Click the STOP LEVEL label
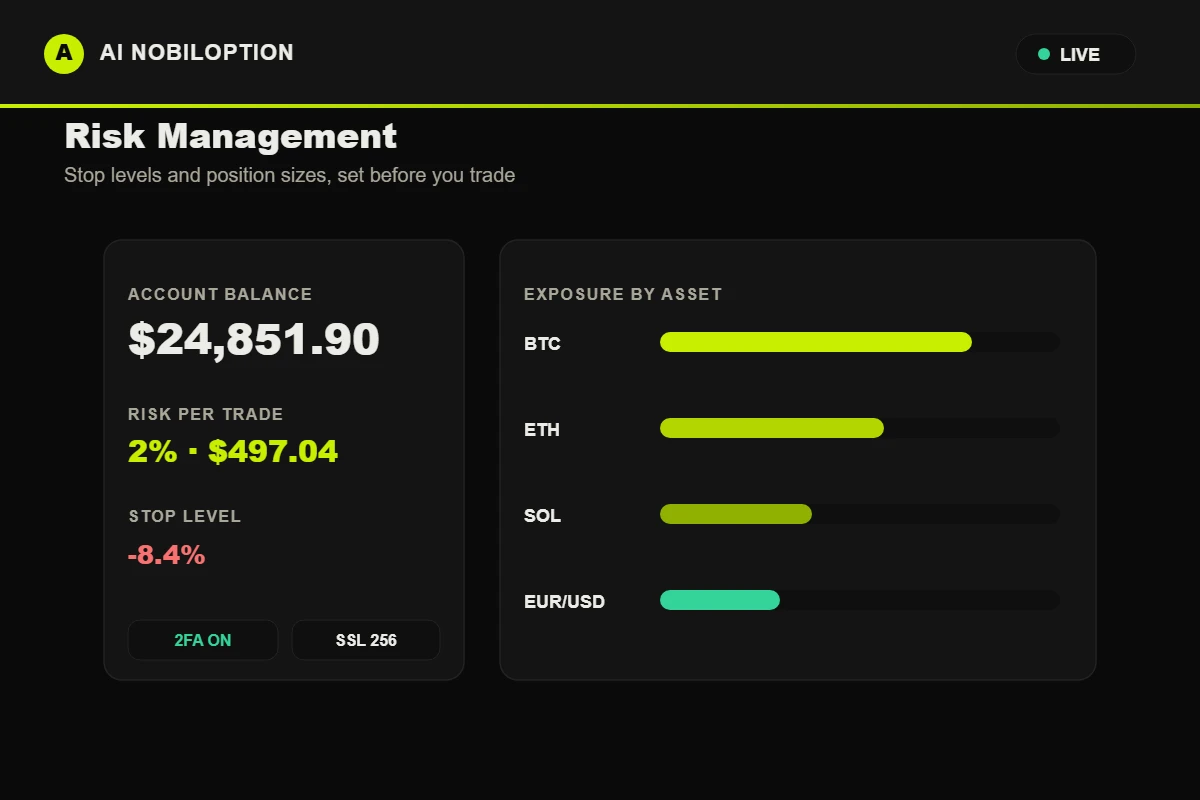 (x=184, y=516)
